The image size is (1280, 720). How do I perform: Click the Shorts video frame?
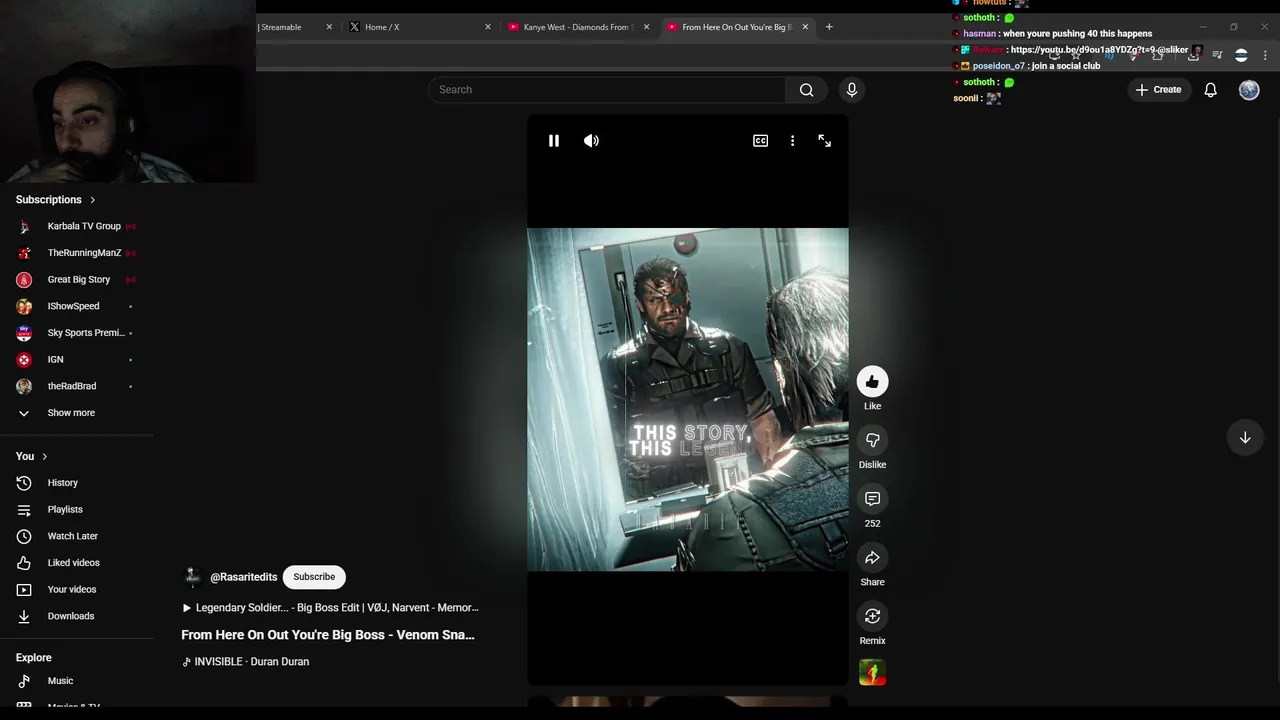688,400
